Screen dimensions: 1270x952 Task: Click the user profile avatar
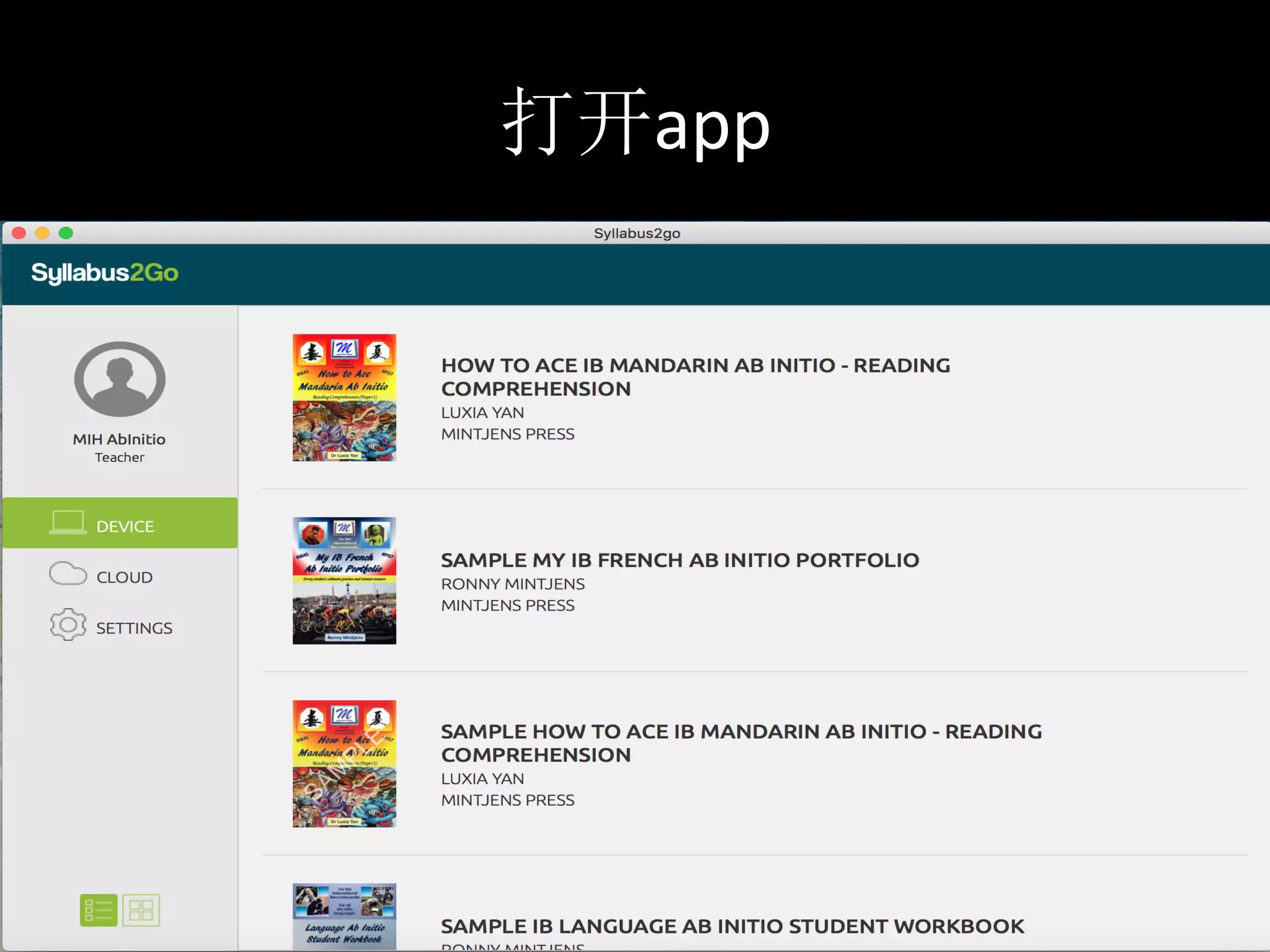pyautogui.click(x=120, y=379)
